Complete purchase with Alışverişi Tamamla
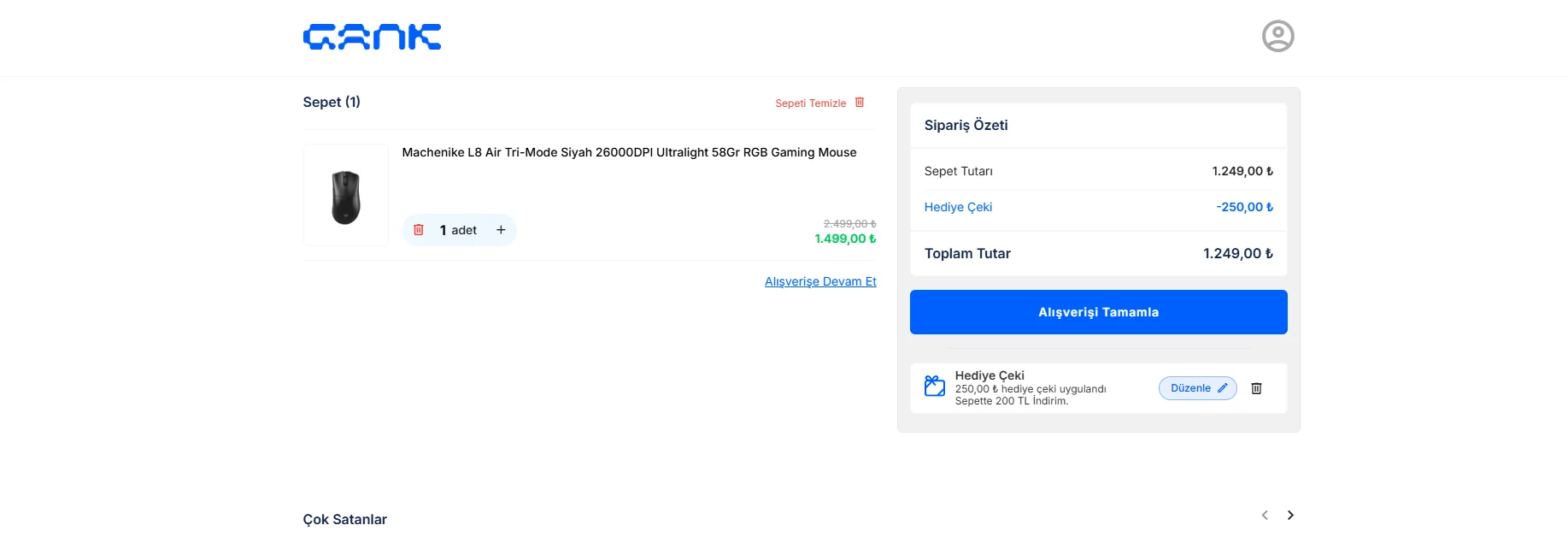Screen dimensions: 1568x537 (x=1098, y=312)
